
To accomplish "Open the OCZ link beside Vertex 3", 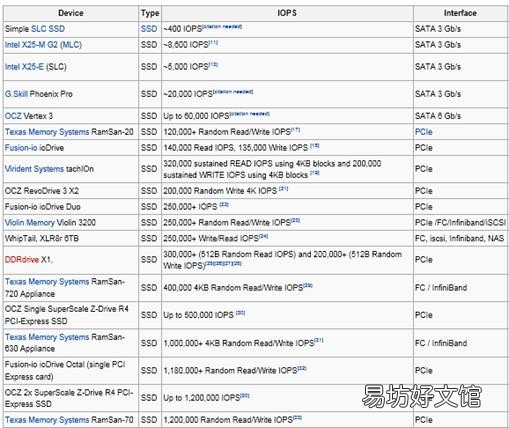I will click(x=13, y=116).
